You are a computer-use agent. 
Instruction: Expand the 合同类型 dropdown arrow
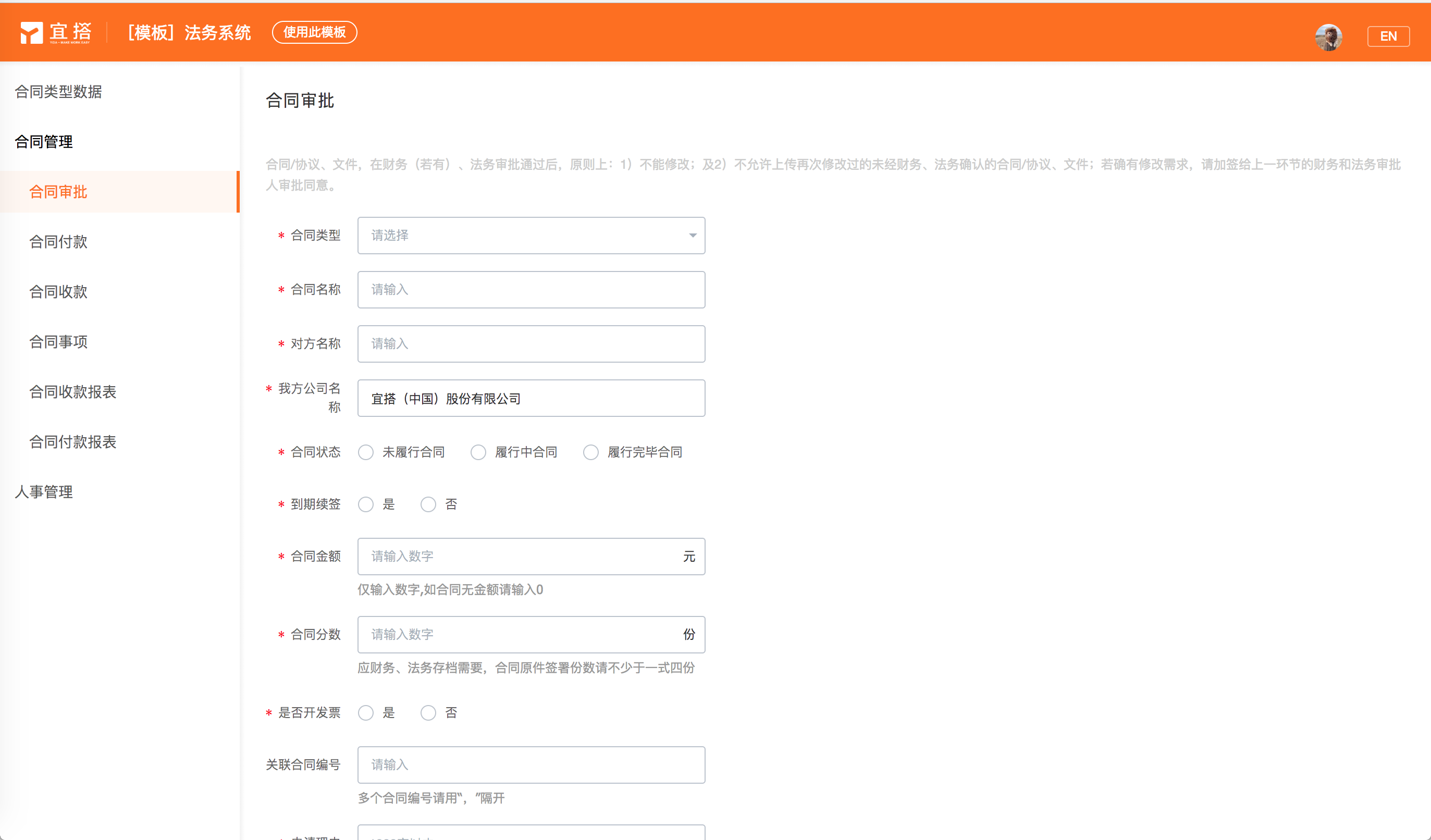click(692, 235)
